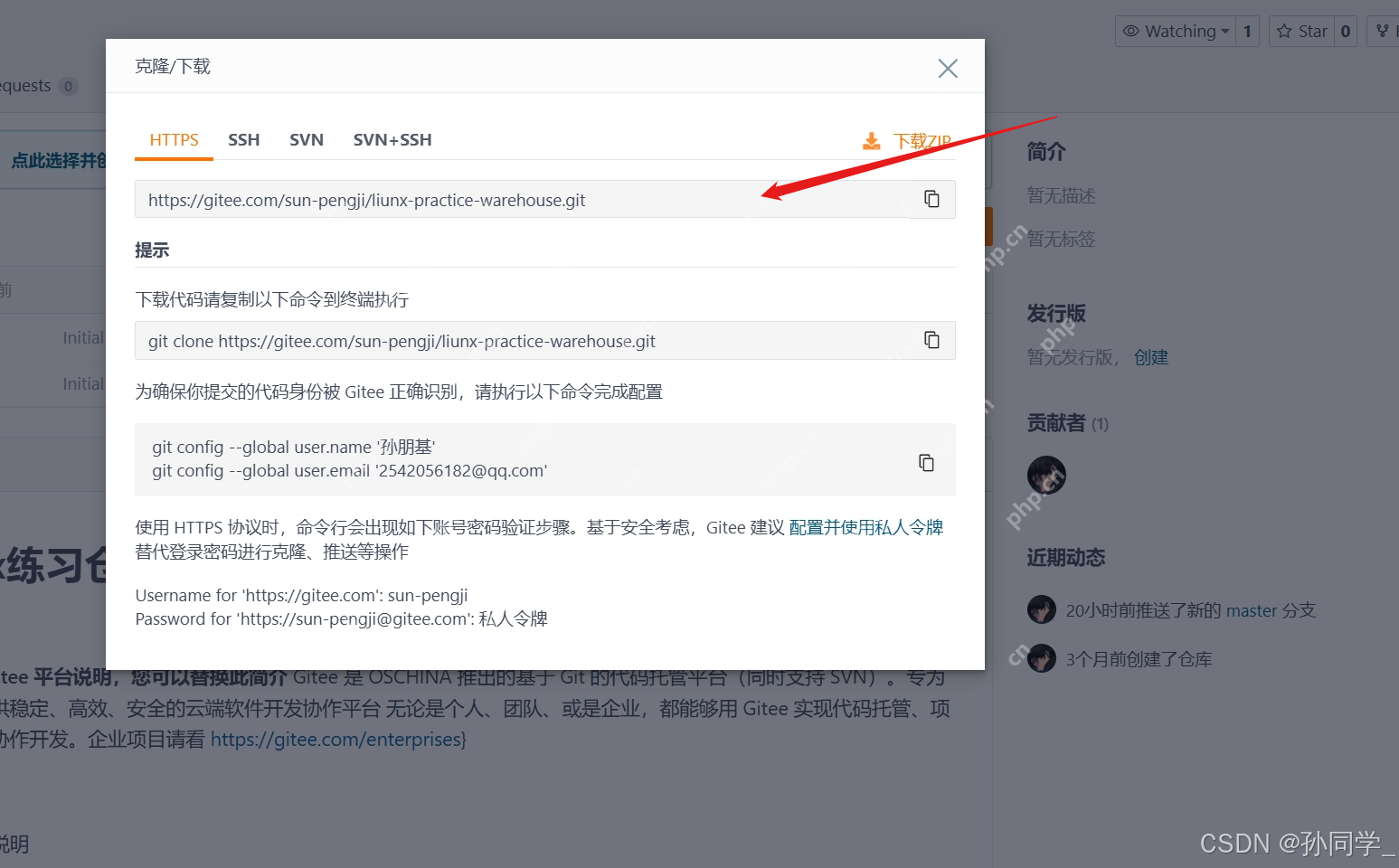Click the Watching eye icon

[x=1130, y=31]
